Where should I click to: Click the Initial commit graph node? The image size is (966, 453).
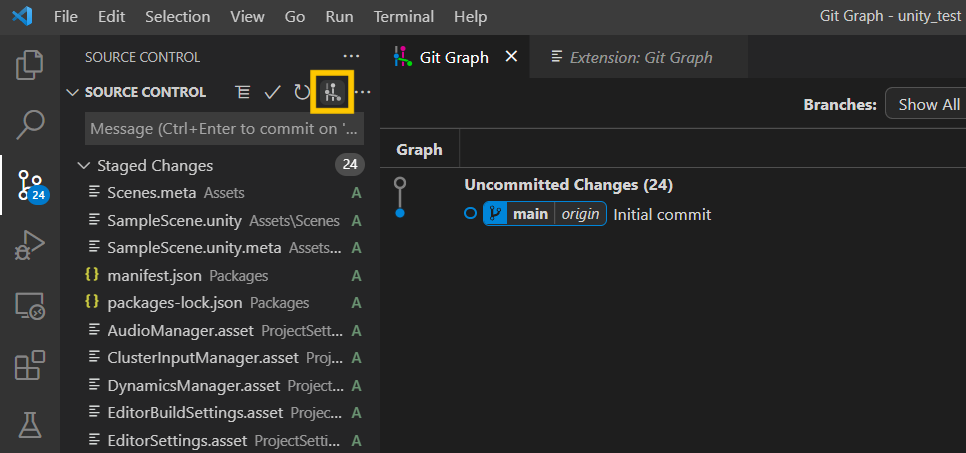(400, 213)
